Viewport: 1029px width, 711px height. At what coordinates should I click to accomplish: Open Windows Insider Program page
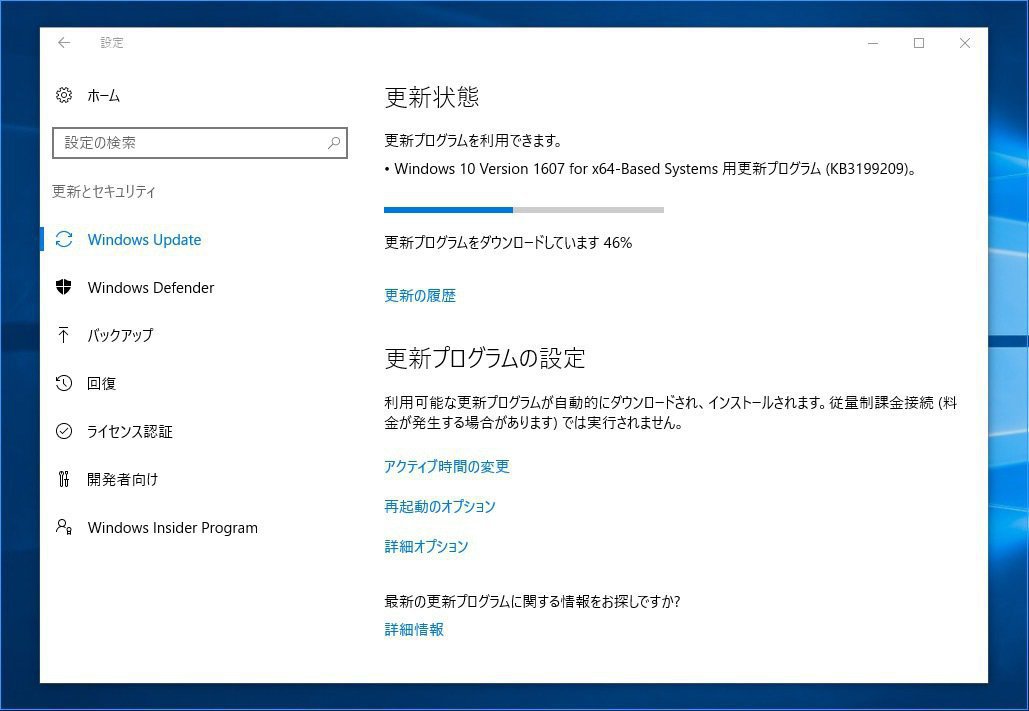173,528
